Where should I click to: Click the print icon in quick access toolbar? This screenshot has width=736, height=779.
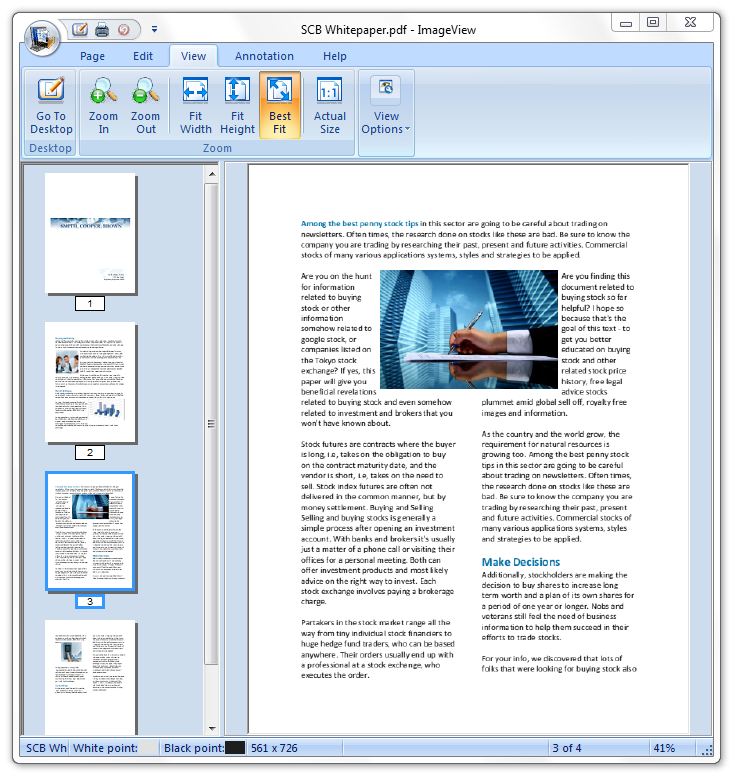[102, 30]
